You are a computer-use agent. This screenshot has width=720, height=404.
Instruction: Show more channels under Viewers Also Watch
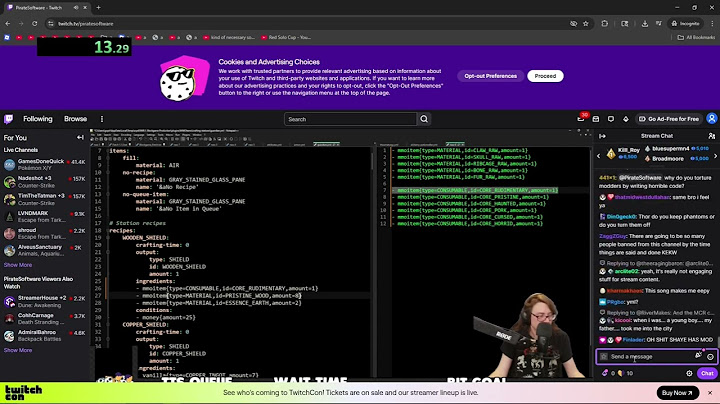(x=18, y=350)
